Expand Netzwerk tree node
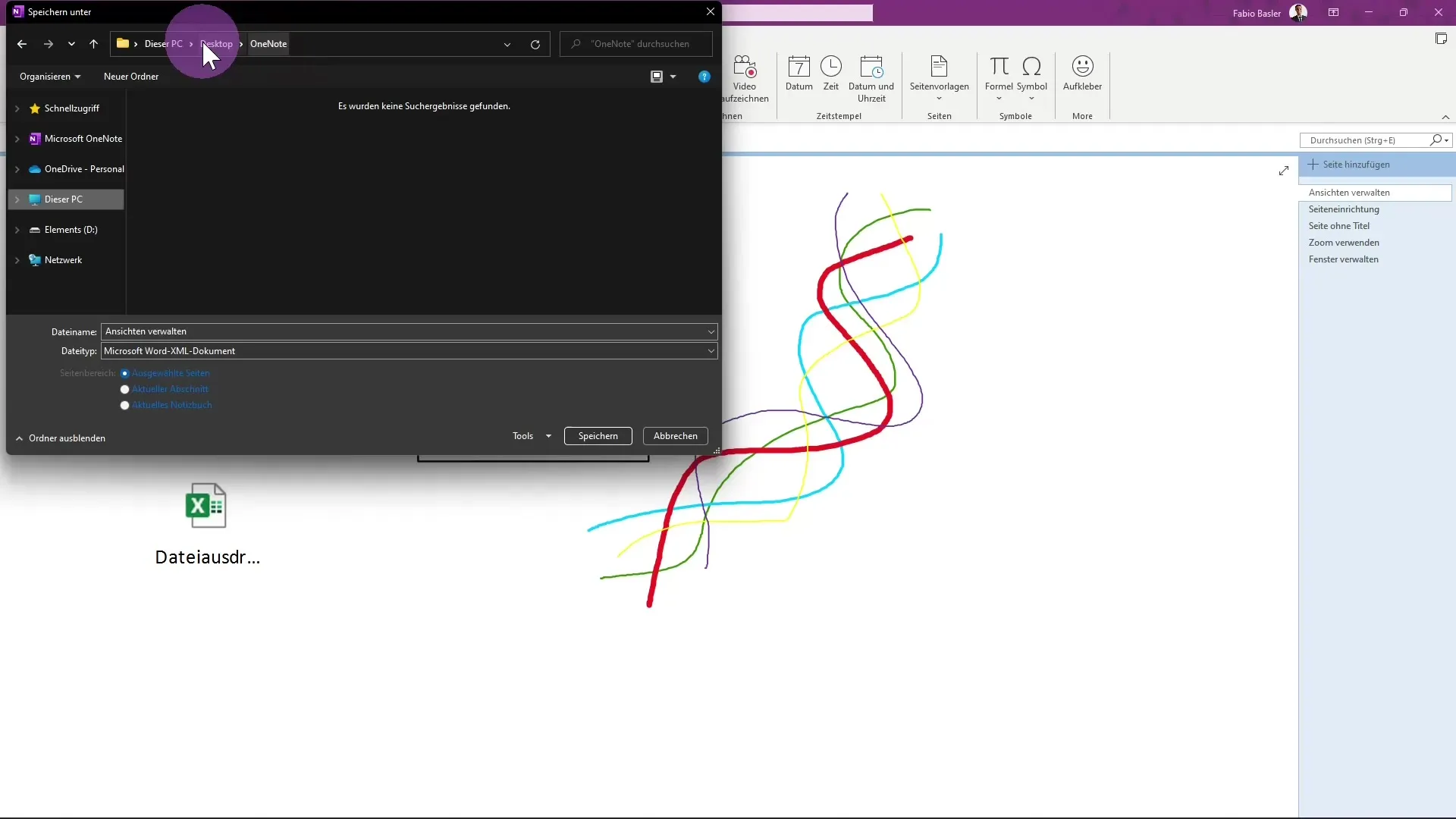Screen dimensions: 1456x819 tap(17, 260)
